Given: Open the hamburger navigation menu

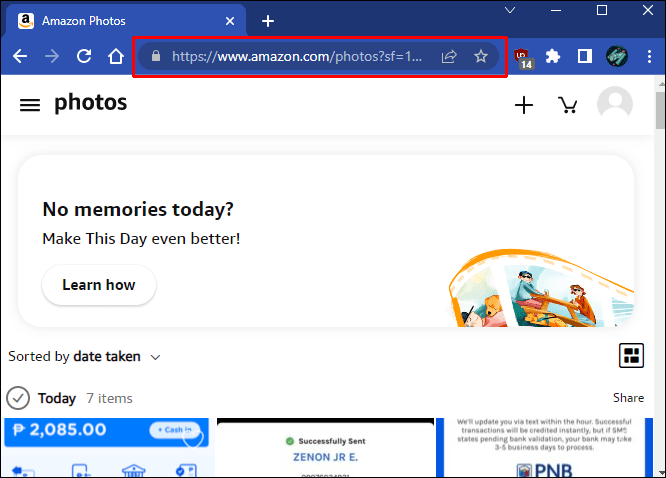Looking at the screenshot, I should point(30,105).
